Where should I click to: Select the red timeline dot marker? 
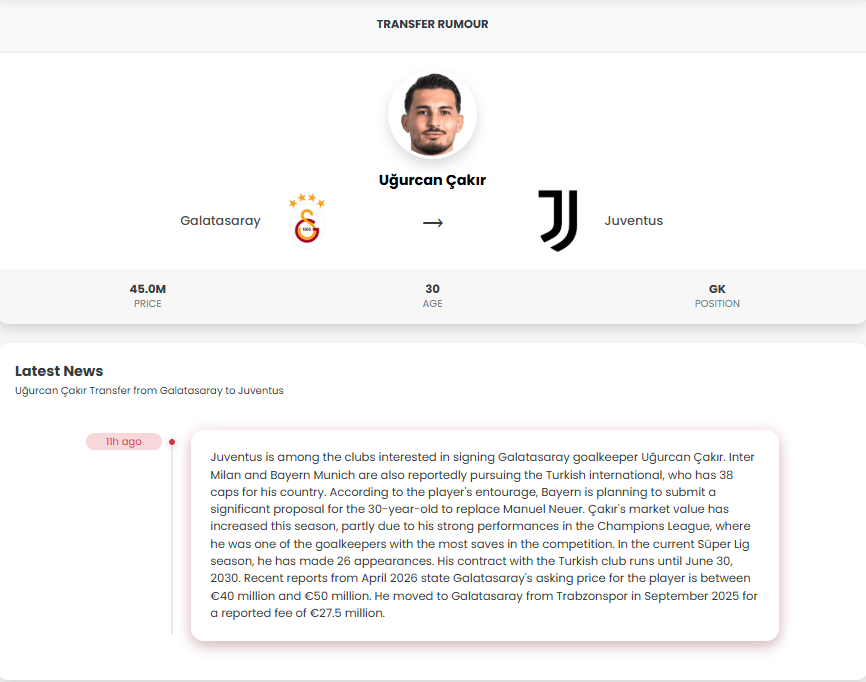tap(172, 441)
